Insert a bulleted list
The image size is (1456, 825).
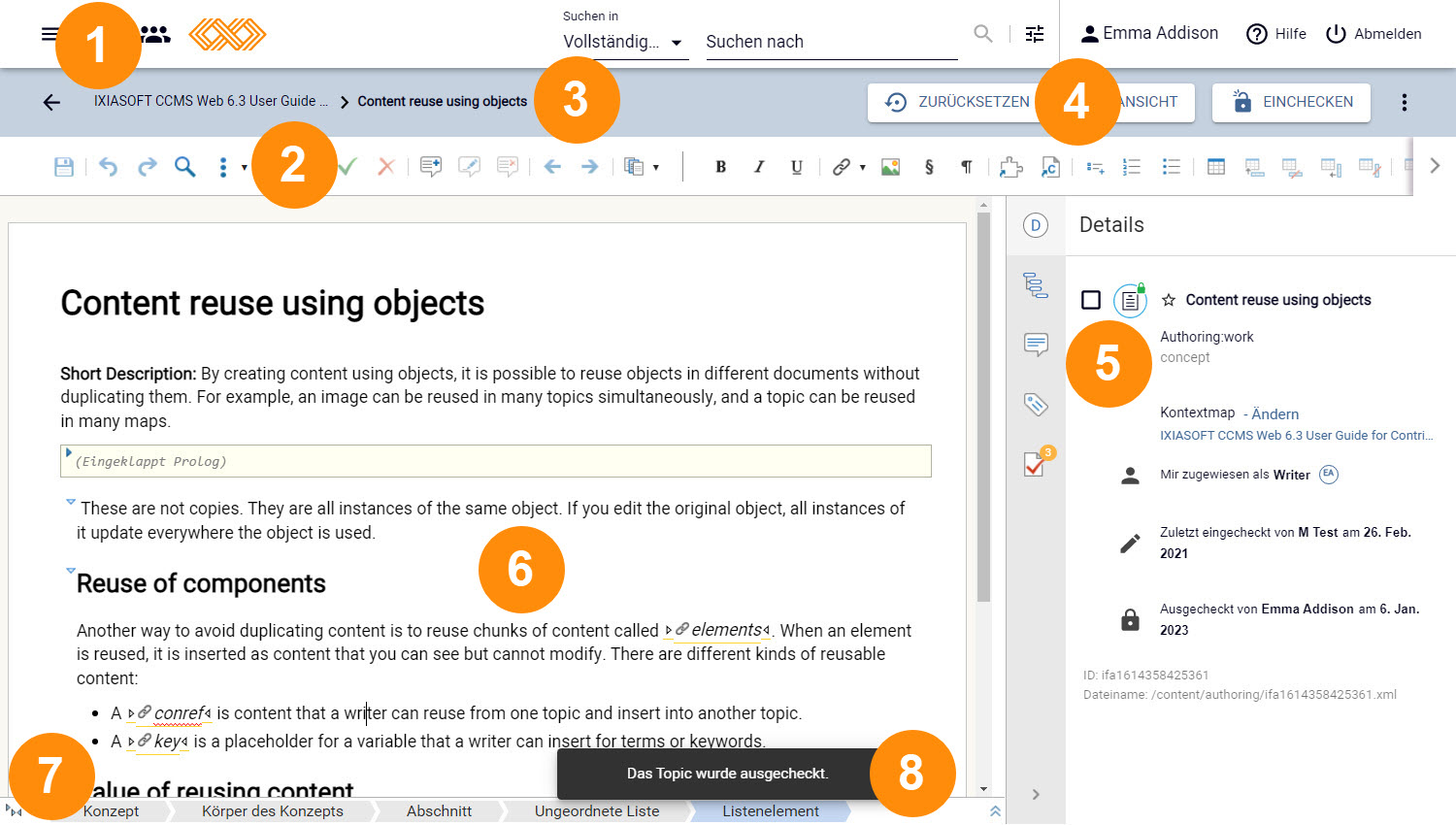coord(1171,167)
